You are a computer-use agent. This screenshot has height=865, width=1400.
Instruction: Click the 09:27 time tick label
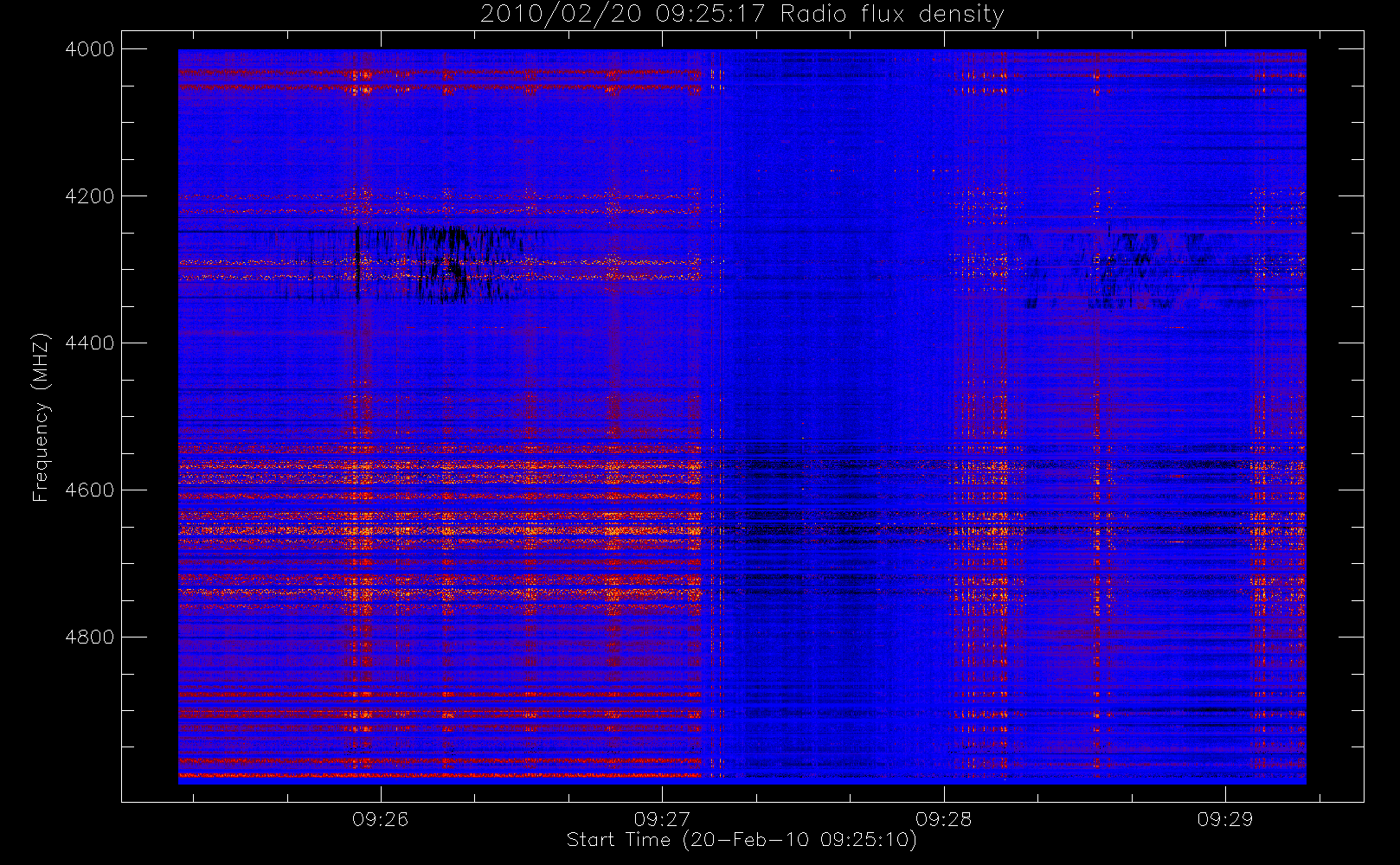[662, 819]
